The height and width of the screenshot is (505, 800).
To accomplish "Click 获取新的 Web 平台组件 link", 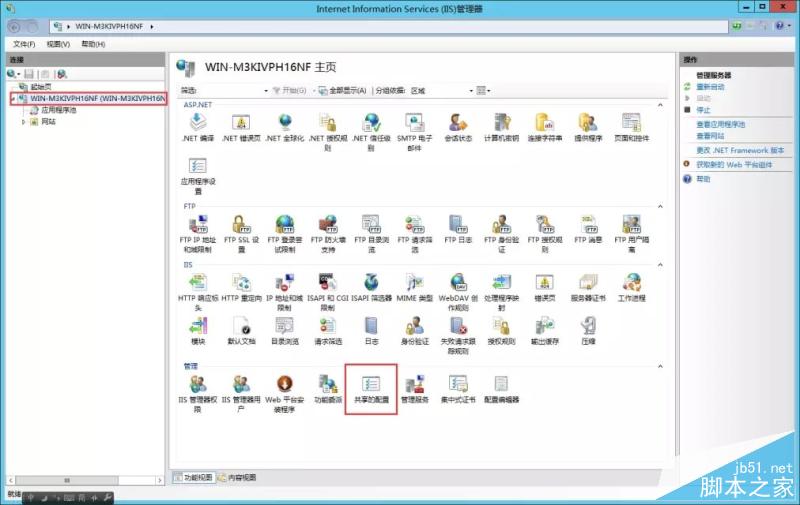I will (734, 164).
